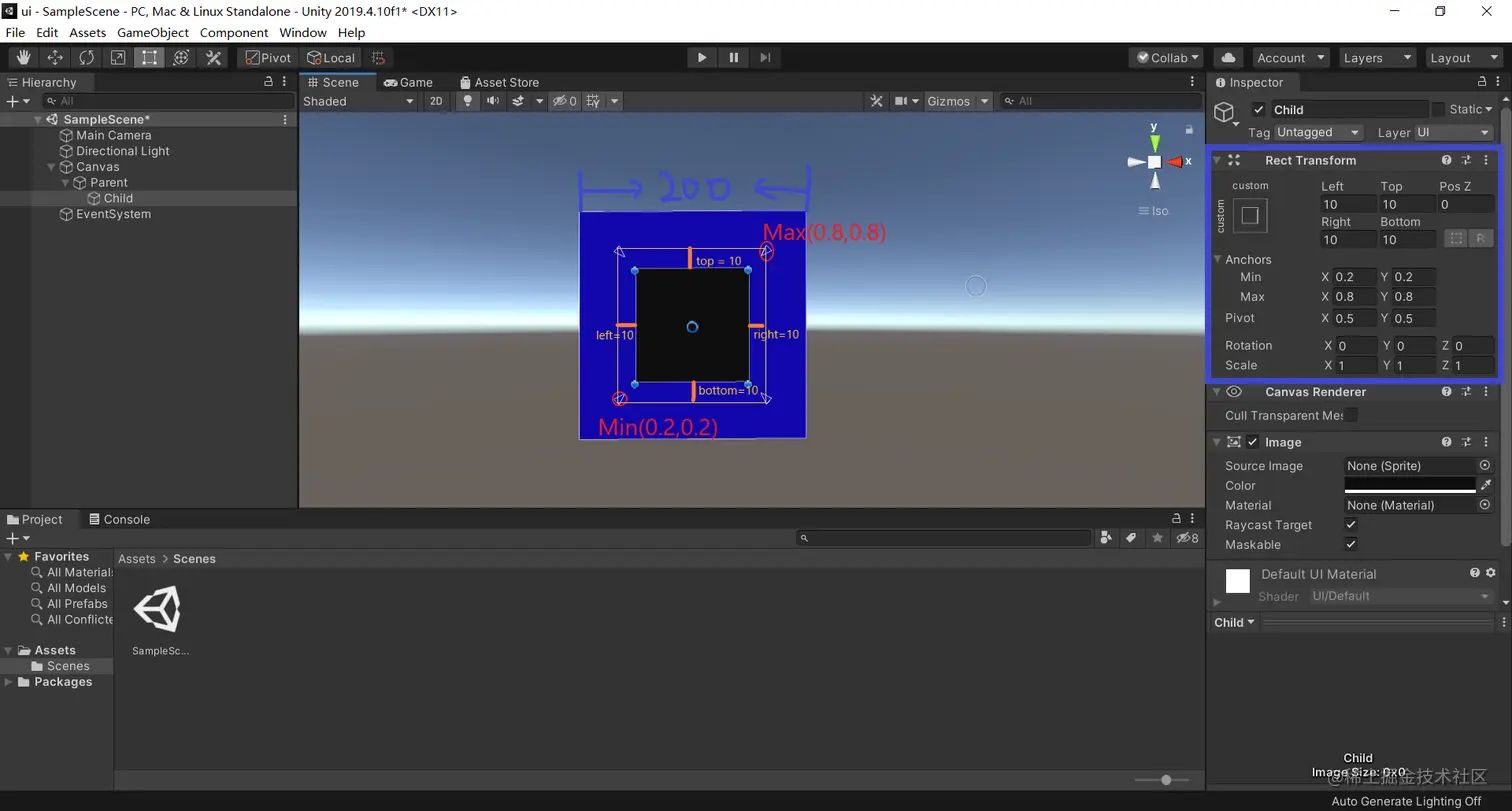Switch to the Asset Store tab
The image size is (1512, 811).
499,82
